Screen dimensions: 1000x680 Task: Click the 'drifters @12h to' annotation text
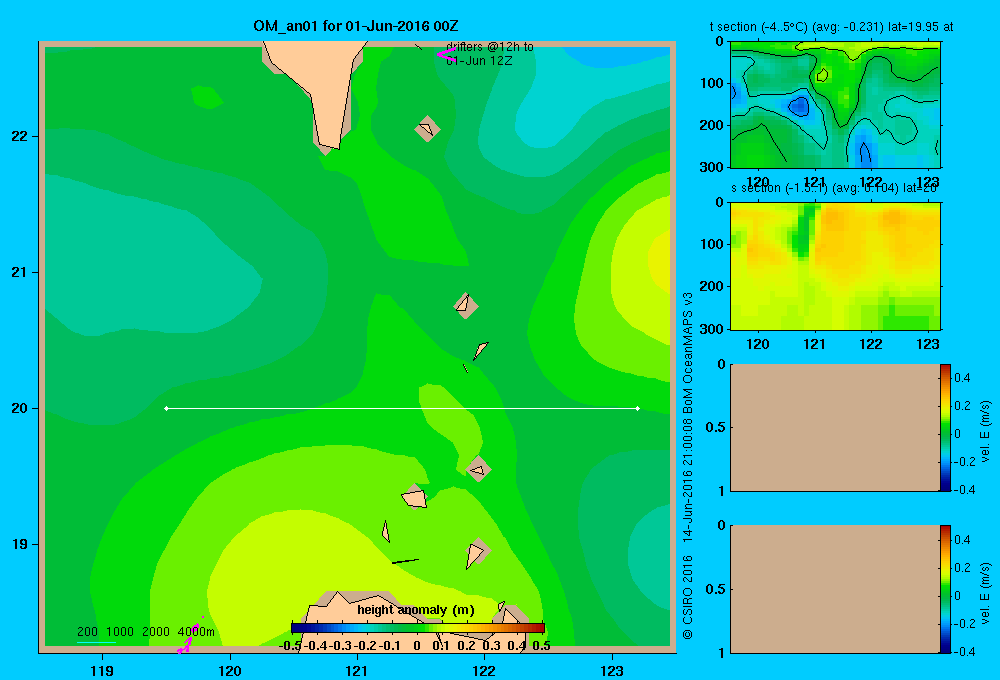coord(490,47)
